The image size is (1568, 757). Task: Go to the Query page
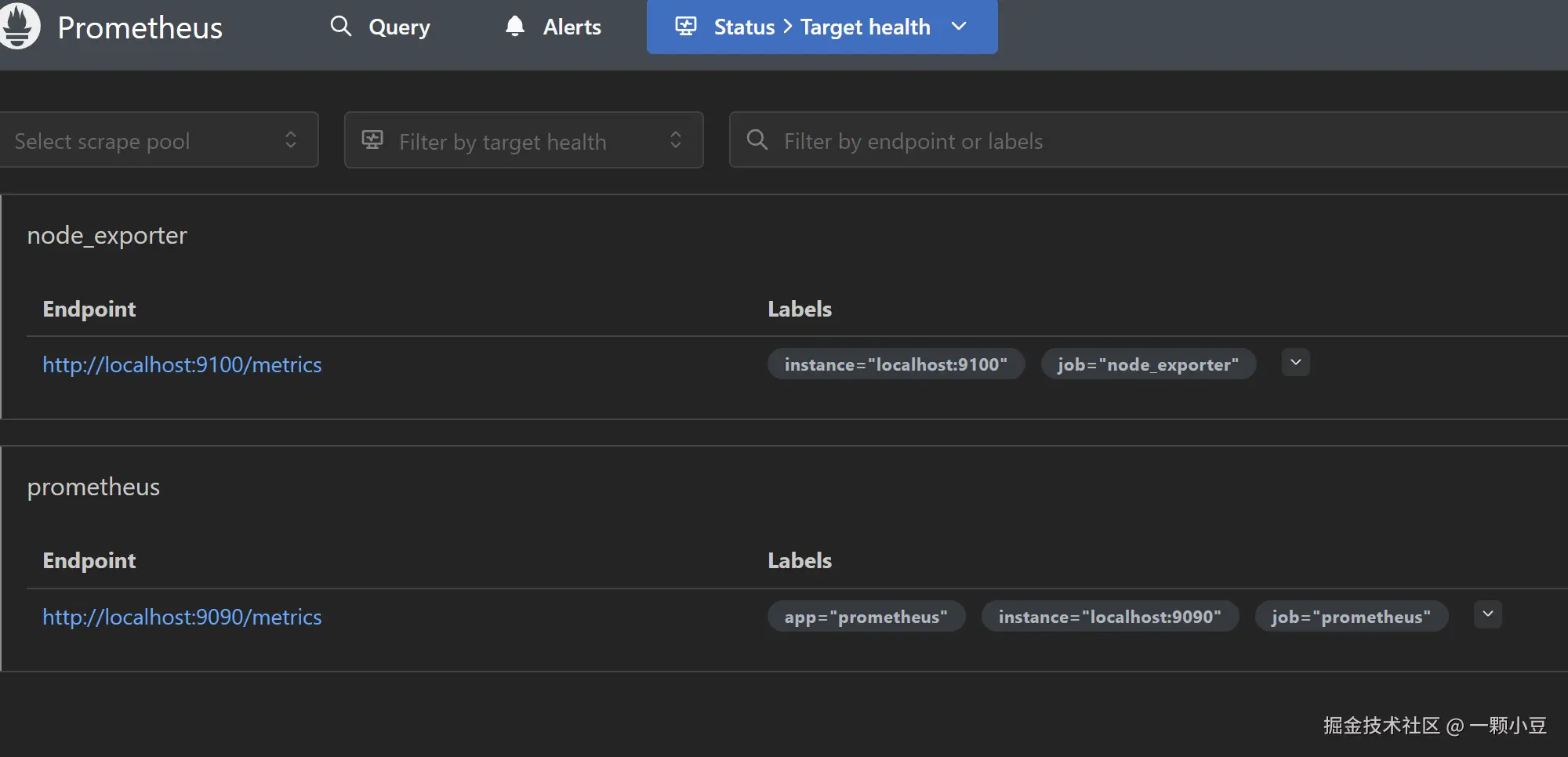pyautogui.click(x=399, y=27)
